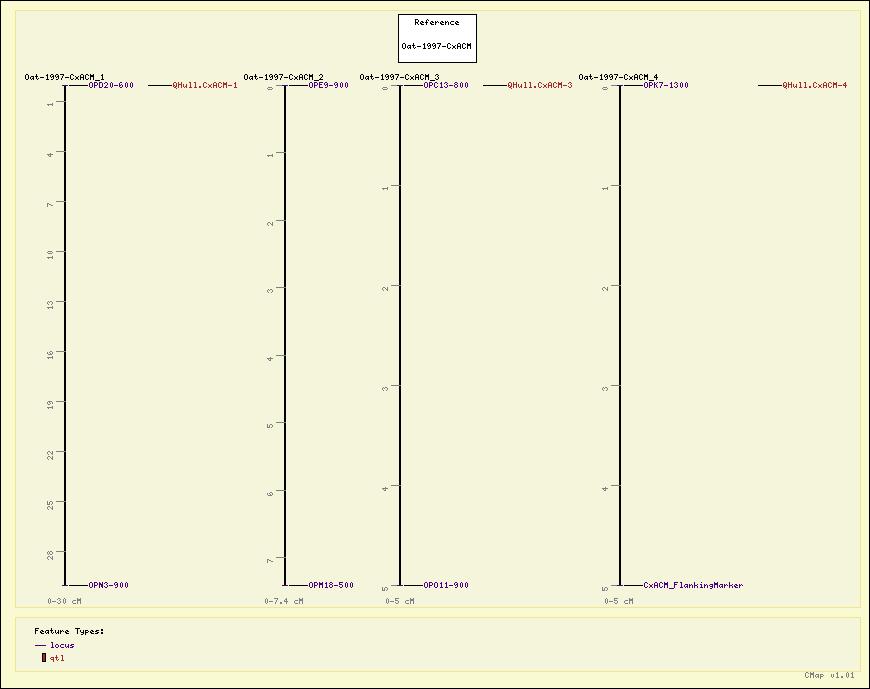
Task: Click the Oat-1997-CxACM_2 map title
Action: click(x=283, y=77)
